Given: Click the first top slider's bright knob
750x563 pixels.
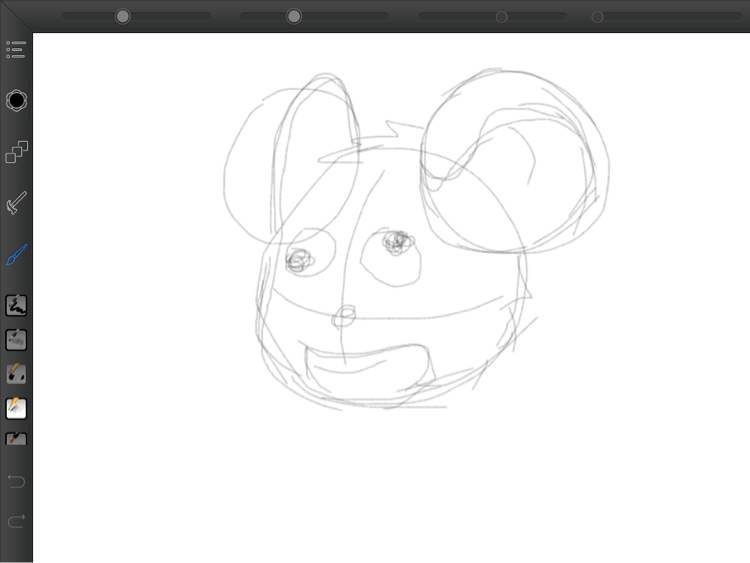Looking at the screenshot, I should click(123, 17).
